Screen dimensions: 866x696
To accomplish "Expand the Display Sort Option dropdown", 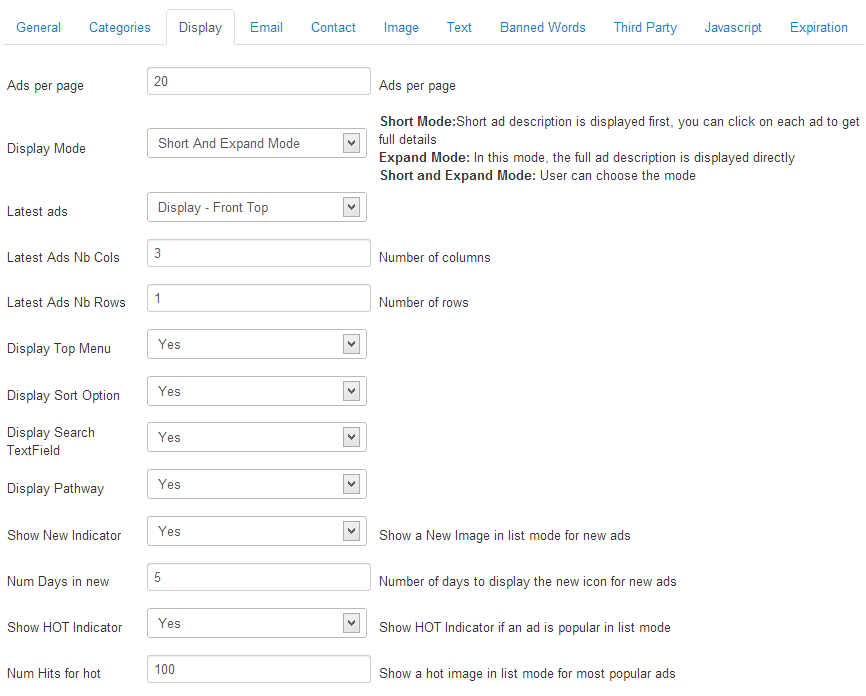I will click(x=257, y=391).
